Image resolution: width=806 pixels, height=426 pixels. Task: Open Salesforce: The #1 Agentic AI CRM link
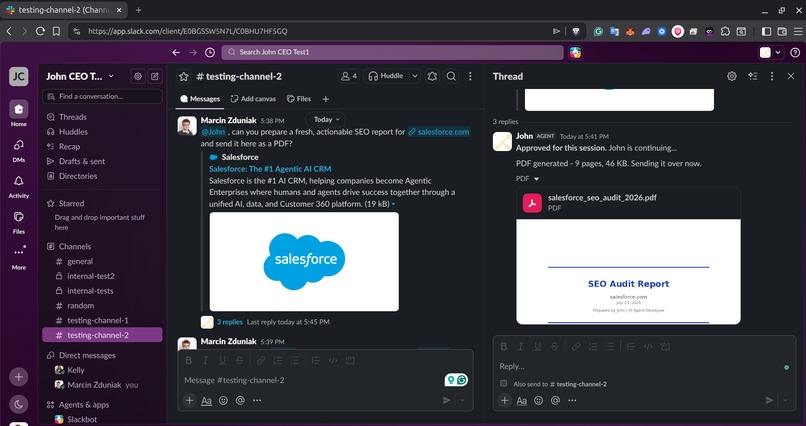pos(270,169)
